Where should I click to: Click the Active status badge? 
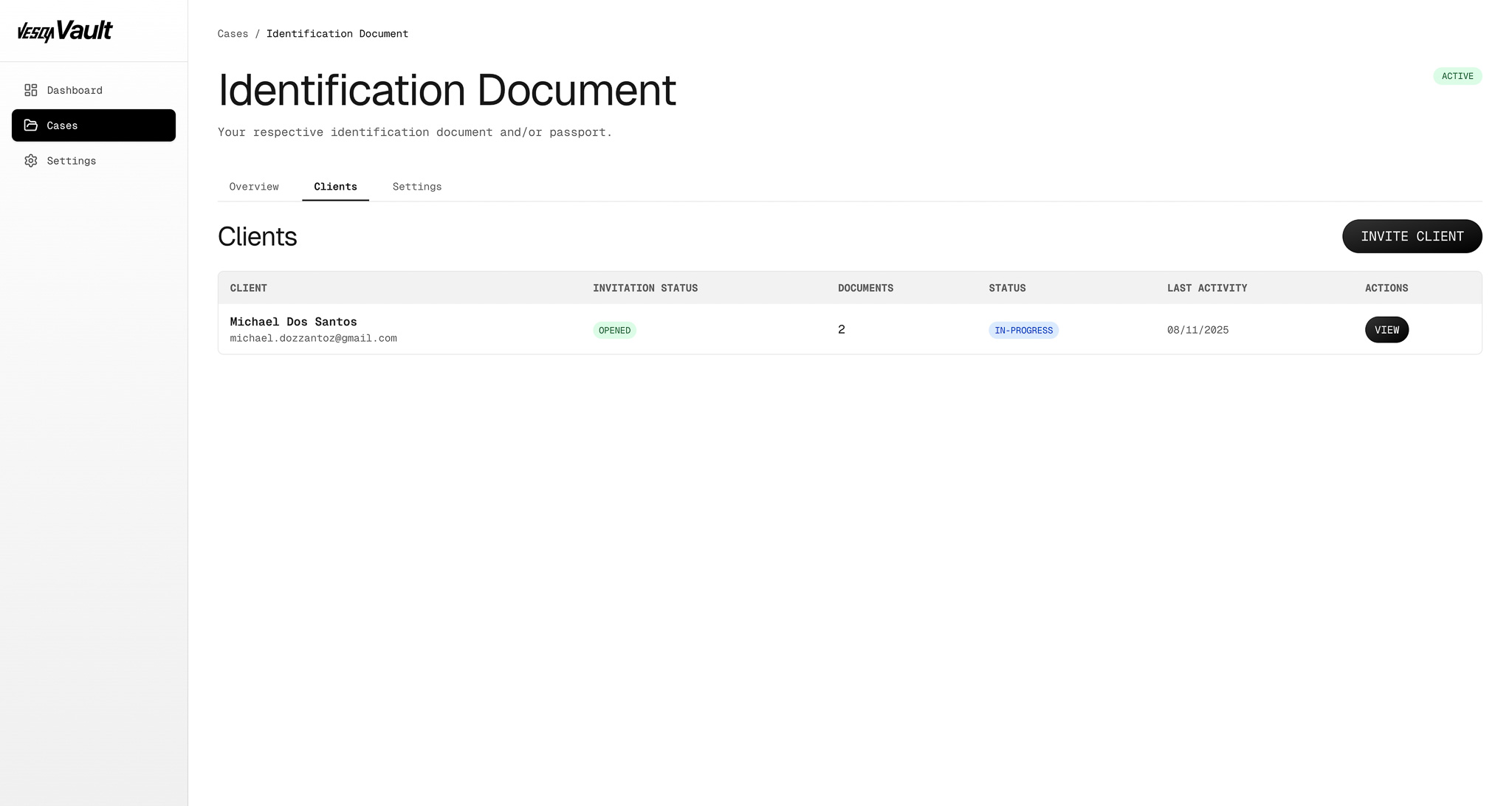click(1457, 76)
